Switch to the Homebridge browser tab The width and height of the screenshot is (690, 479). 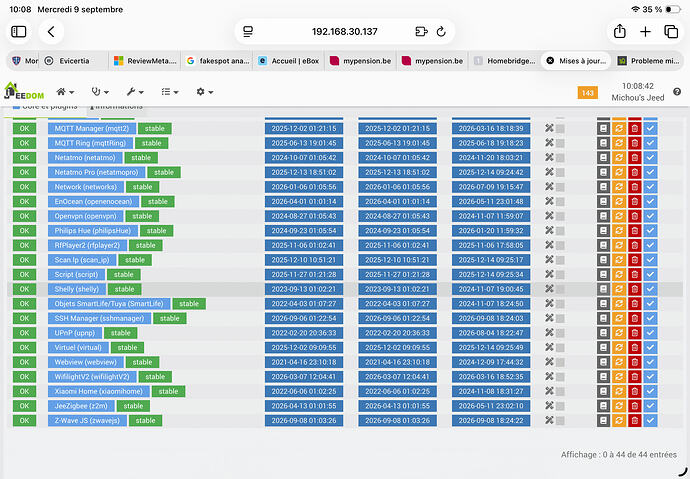click(x=505, y=61)
